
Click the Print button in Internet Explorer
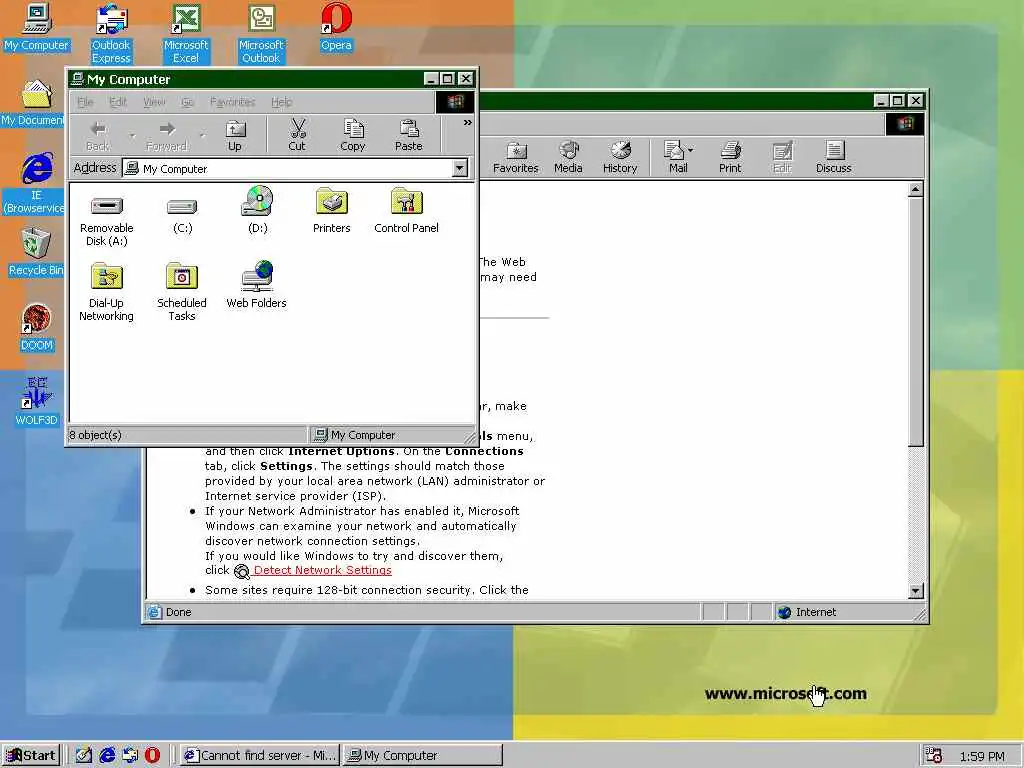click(730, 158)
